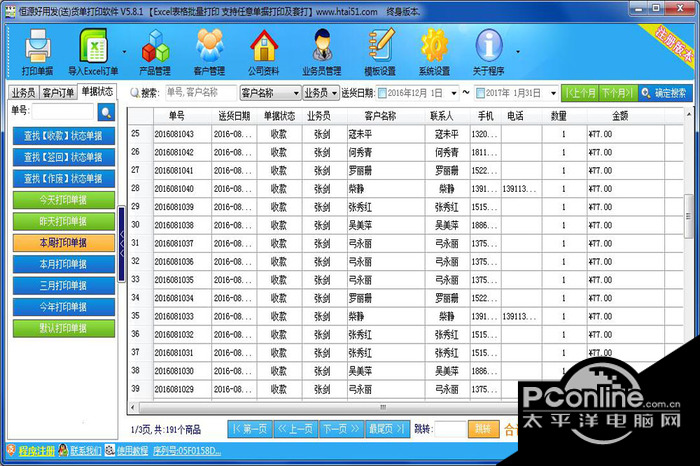The image size is (700, 466).
Task: Open the 程序注册 link text
Action: click(x=37, y=450)
